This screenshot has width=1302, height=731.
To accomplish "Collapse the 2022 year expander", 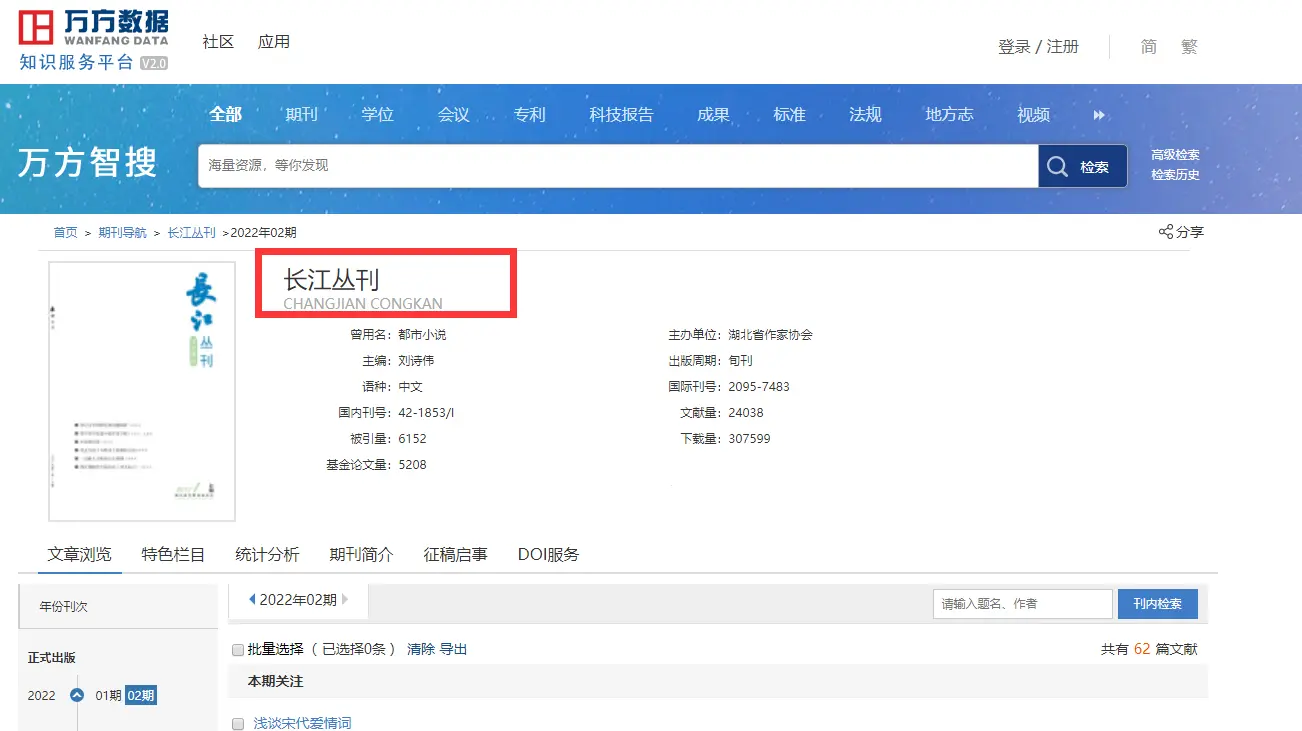I will click(76, 695).
